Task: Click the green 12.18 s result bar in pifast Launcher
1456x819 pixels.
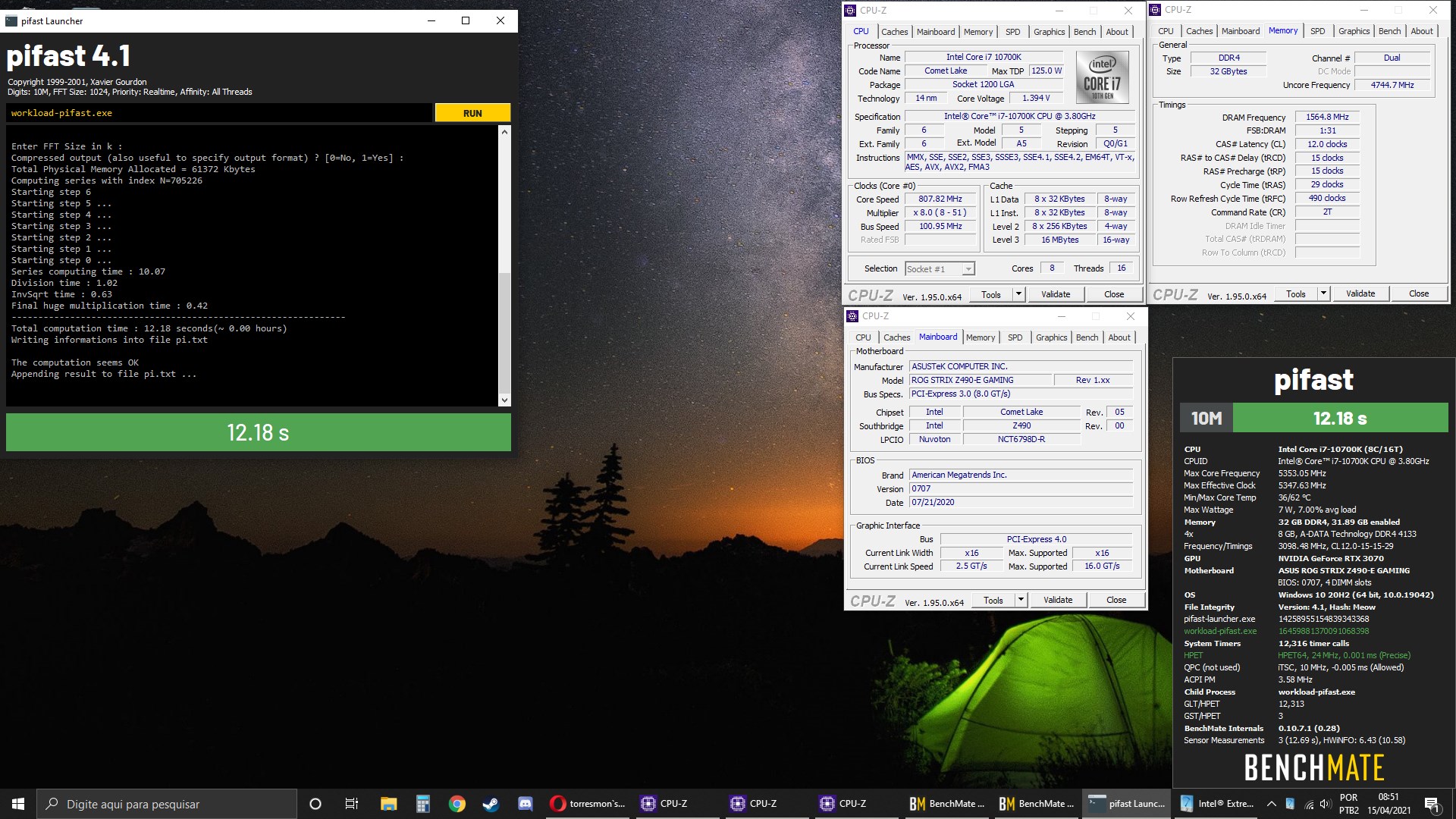Action: [x=258, y=432]
